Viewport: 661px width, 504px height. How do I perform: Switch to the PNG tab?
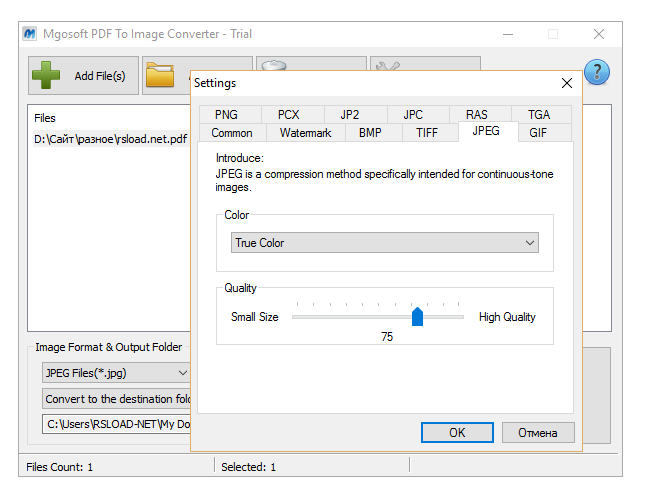point(230,115)
